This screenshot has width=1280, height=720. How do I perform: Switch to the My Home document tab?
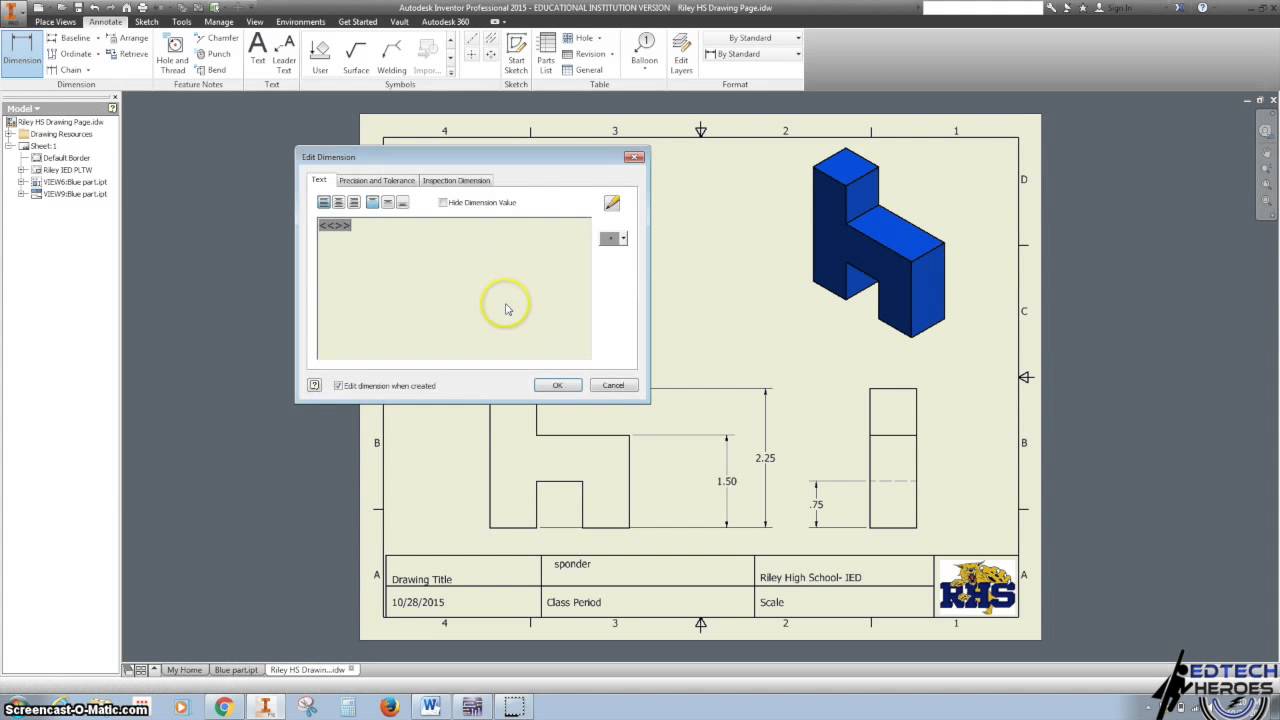coord(184,670)
